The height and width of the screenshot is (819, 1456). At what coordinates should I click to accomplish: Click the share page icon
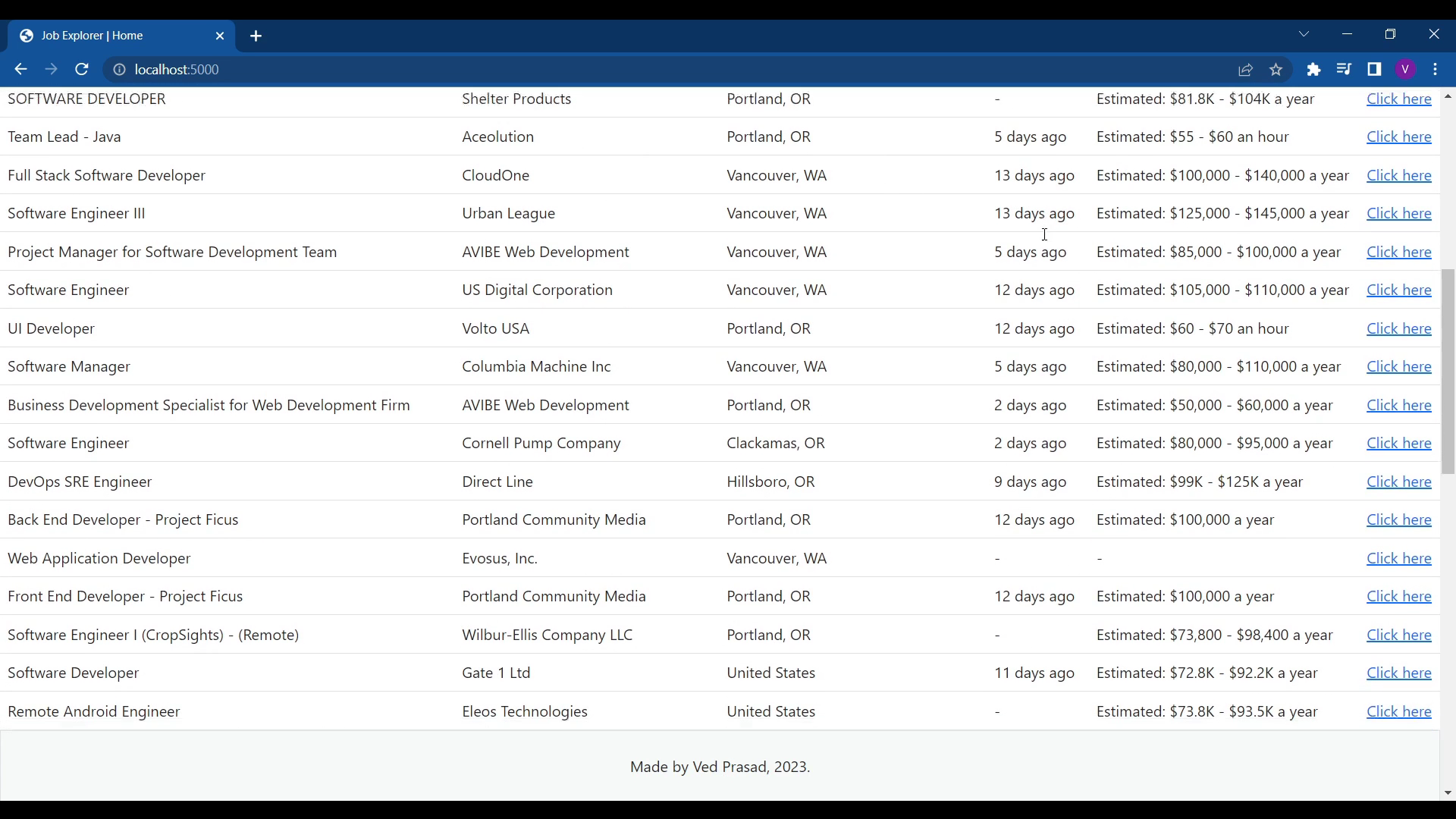pyautogui.click(x=1245, y=70)
